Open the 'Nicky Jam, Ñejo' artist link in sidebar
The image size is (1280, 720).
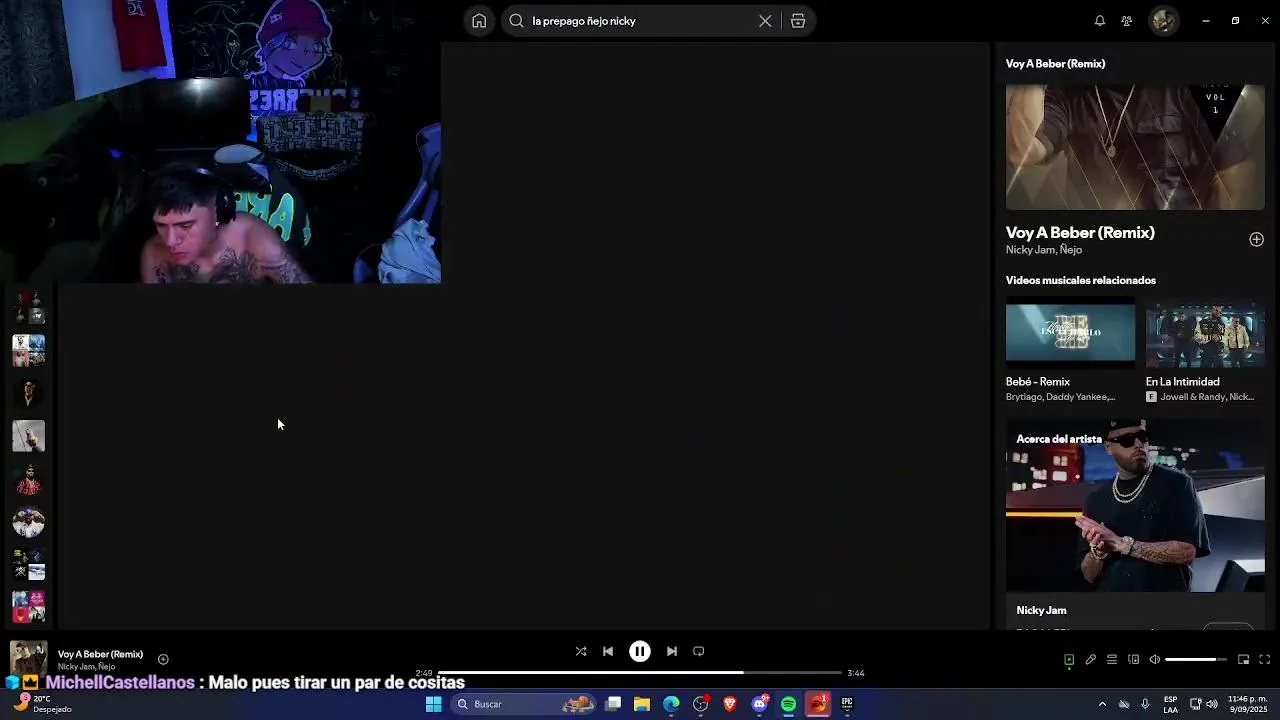(1044, 250)
